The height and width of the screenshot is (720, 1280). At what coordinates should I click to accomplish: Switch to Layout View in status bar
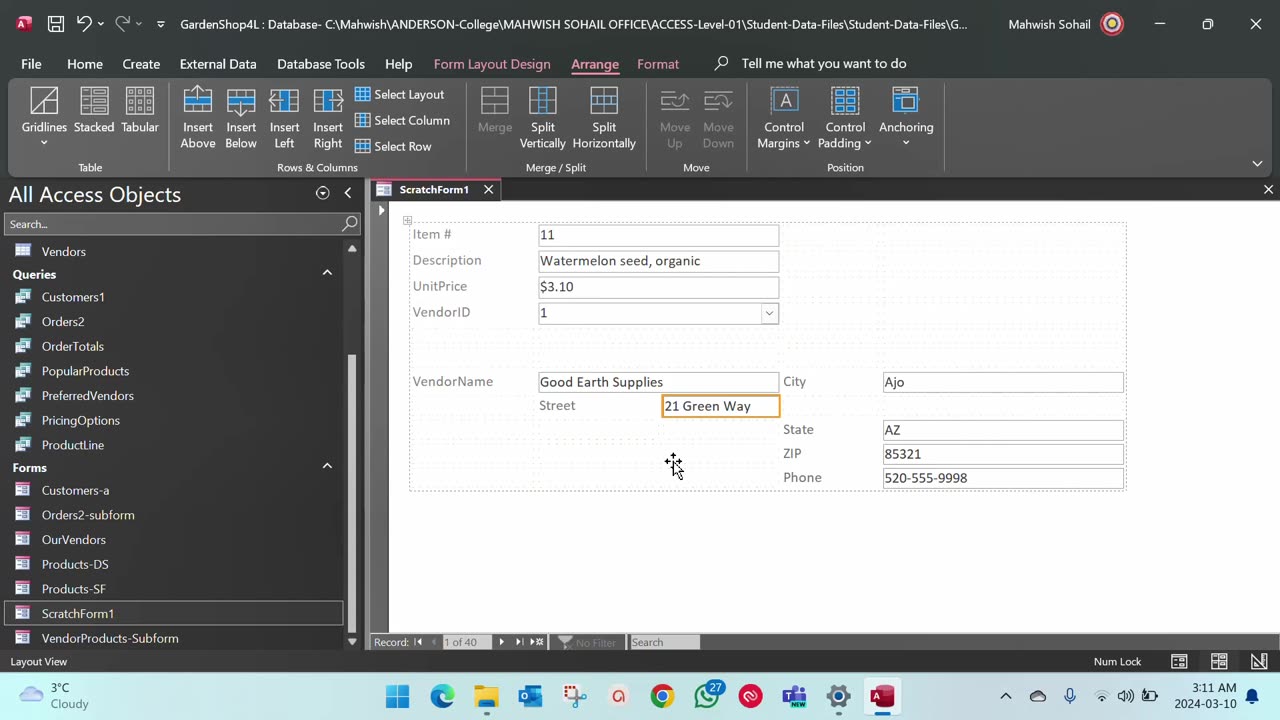[1219, 661]
